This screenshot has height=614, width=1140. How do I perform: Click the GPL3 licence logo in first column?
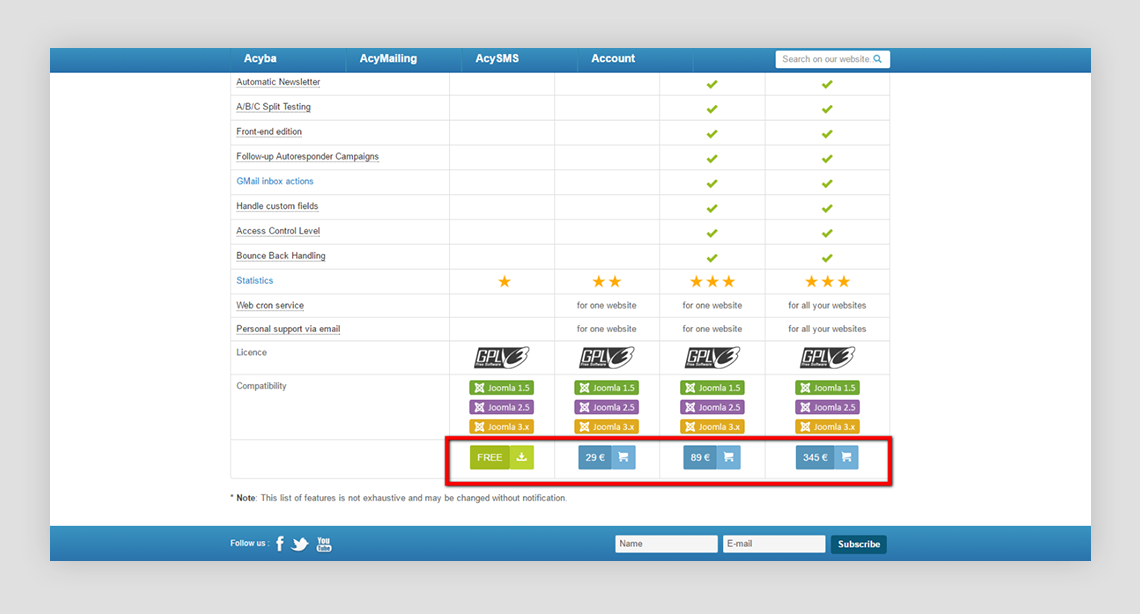coord(501,358)
